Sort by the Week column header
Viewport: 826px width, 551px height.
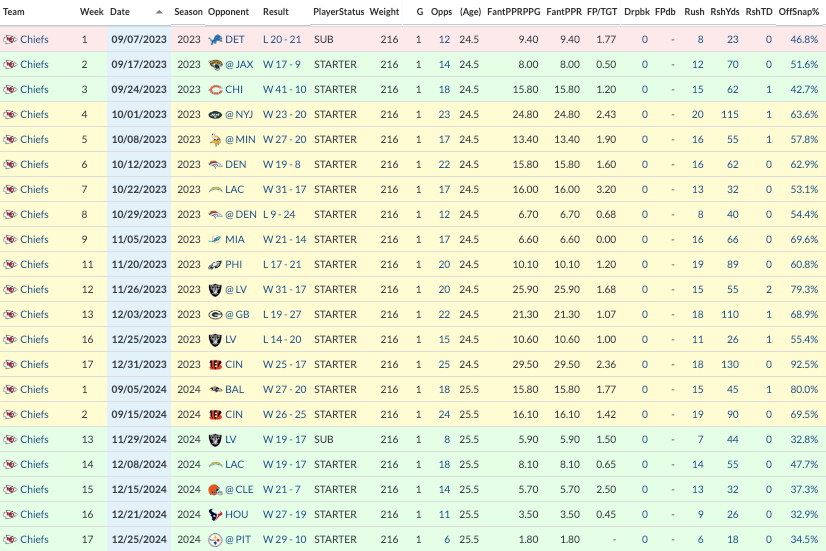click(x=92, y=12)
